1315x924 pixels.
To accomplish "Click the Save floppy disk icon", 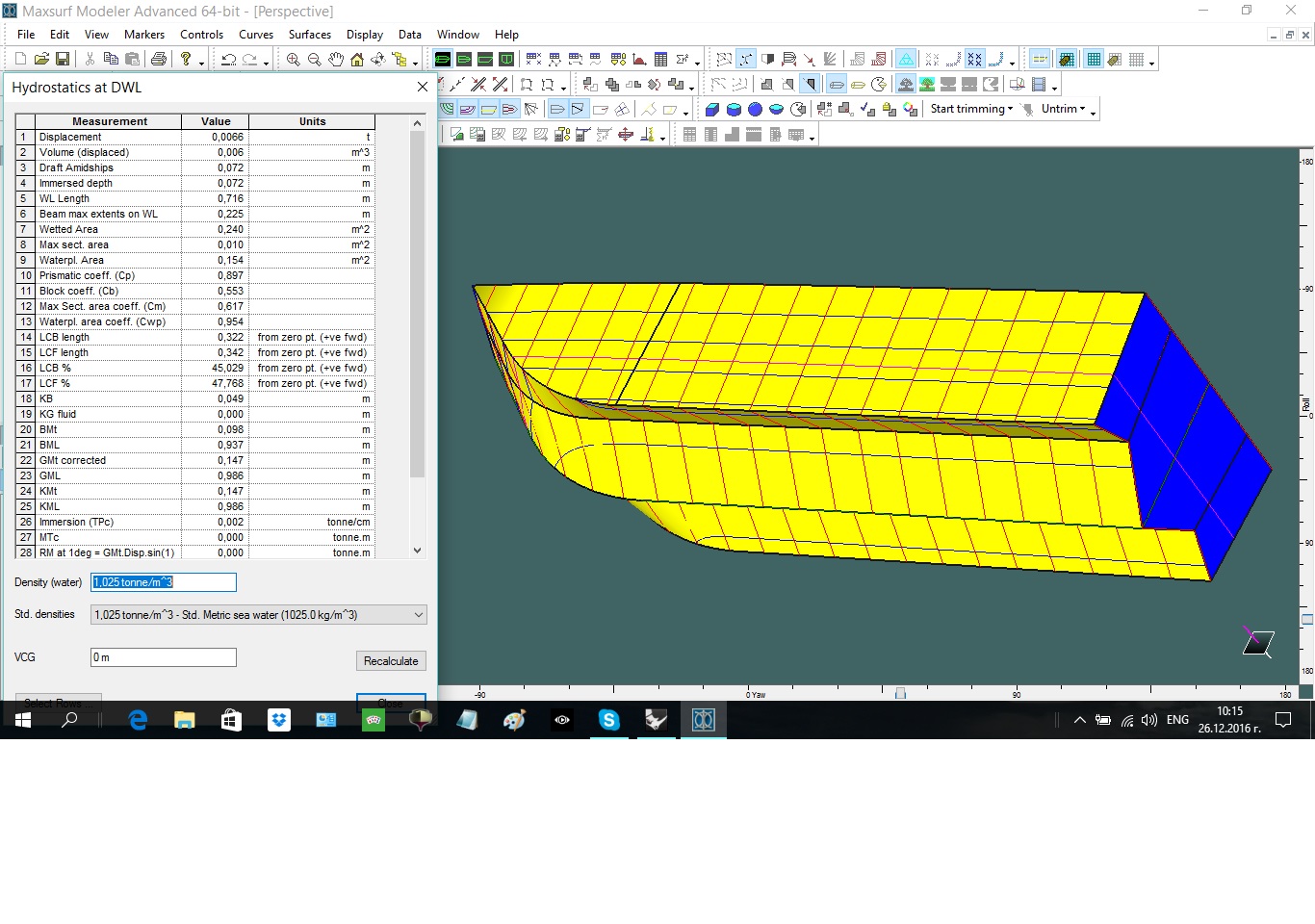I will [63, 60].
